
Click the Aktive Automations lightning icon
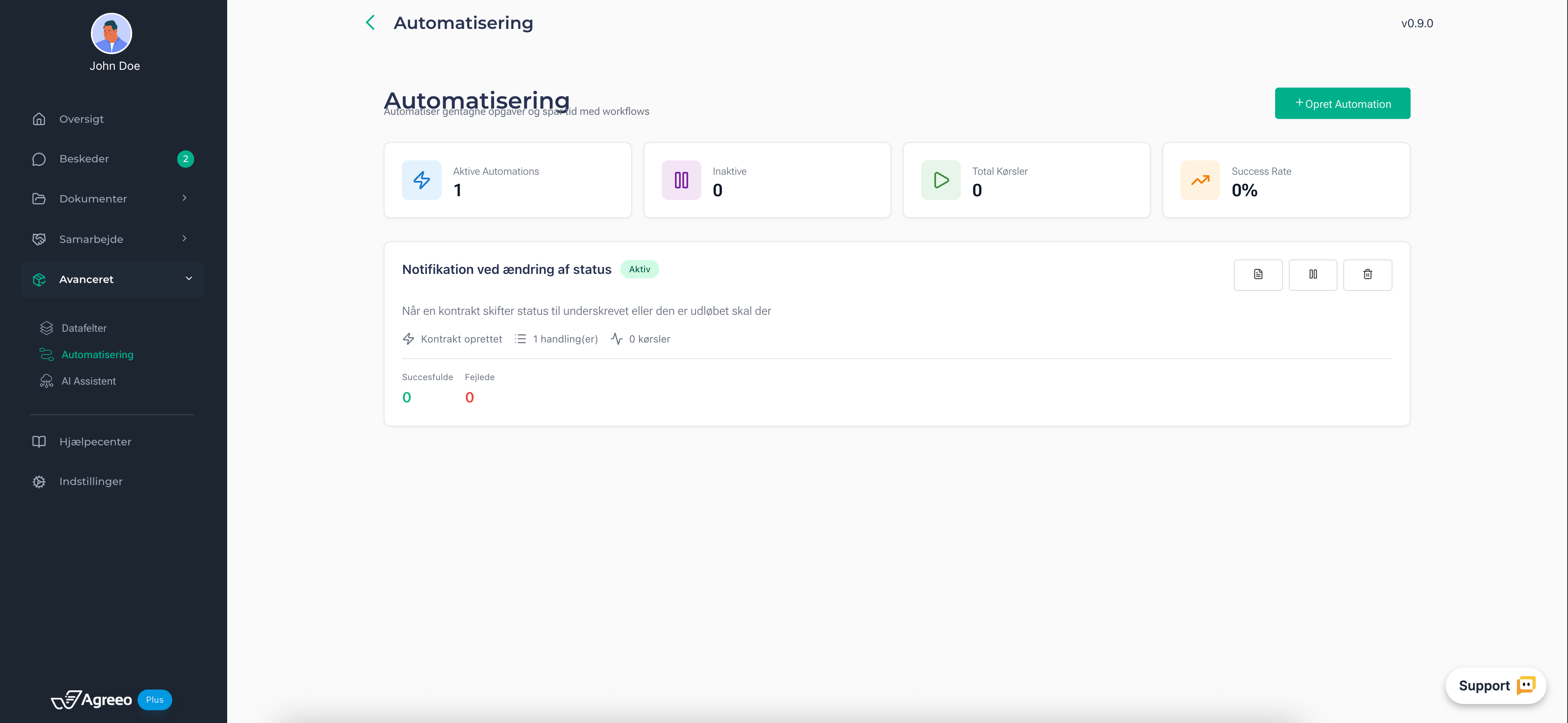tap(421, 180)
